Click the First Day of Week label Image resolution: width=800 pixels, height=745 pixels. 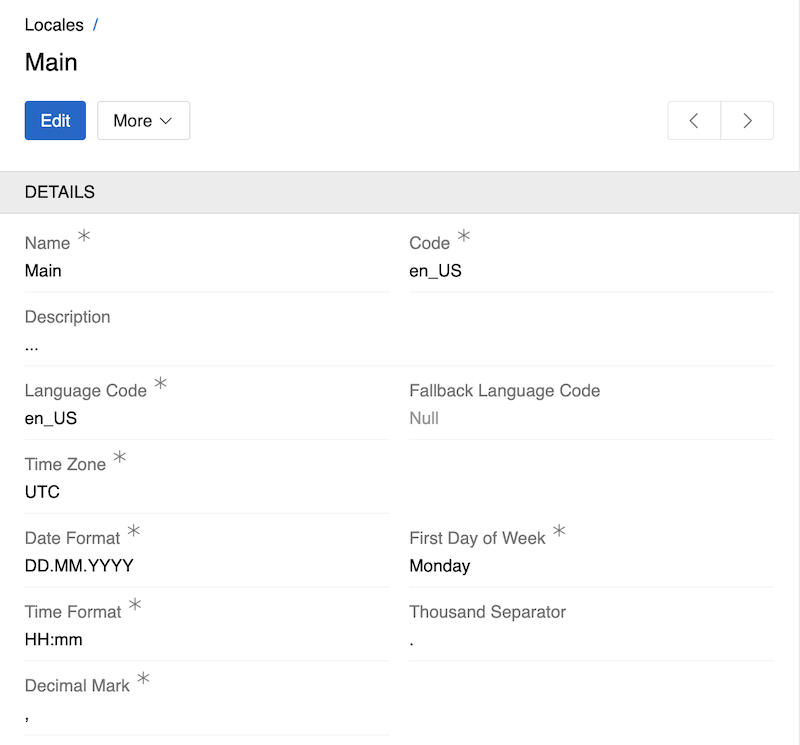(477, 538)
